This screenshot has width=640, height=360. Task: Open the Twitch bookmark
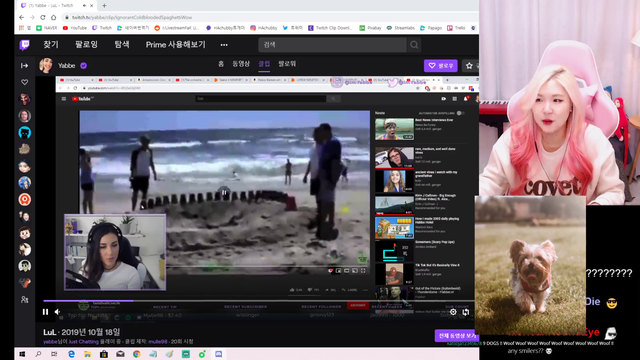[x=102, y=28]
